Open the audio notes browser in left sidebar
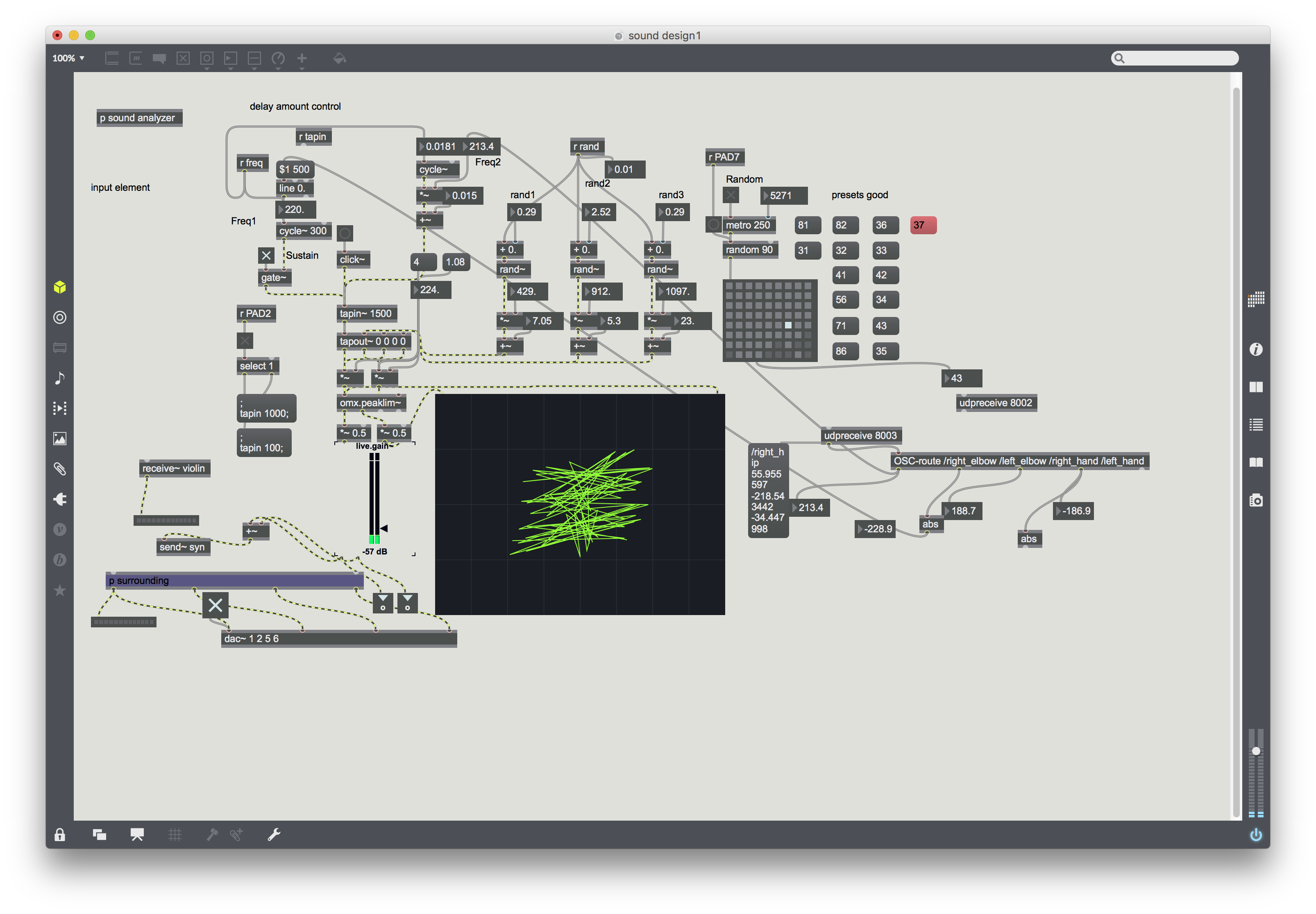 [x=59, y=378]
